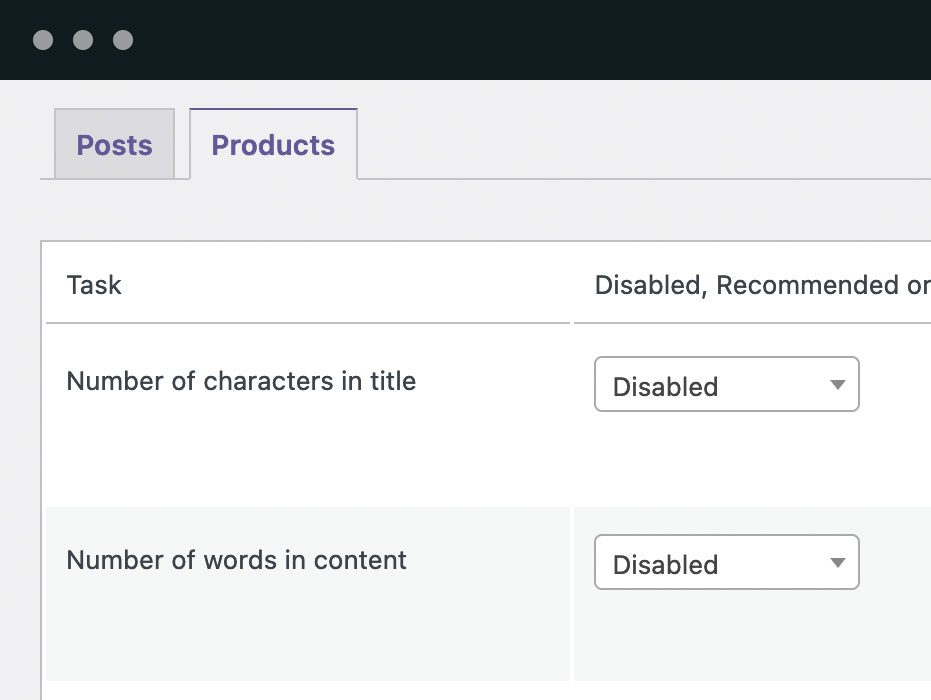Click the third window control dot

pos(123,40)
